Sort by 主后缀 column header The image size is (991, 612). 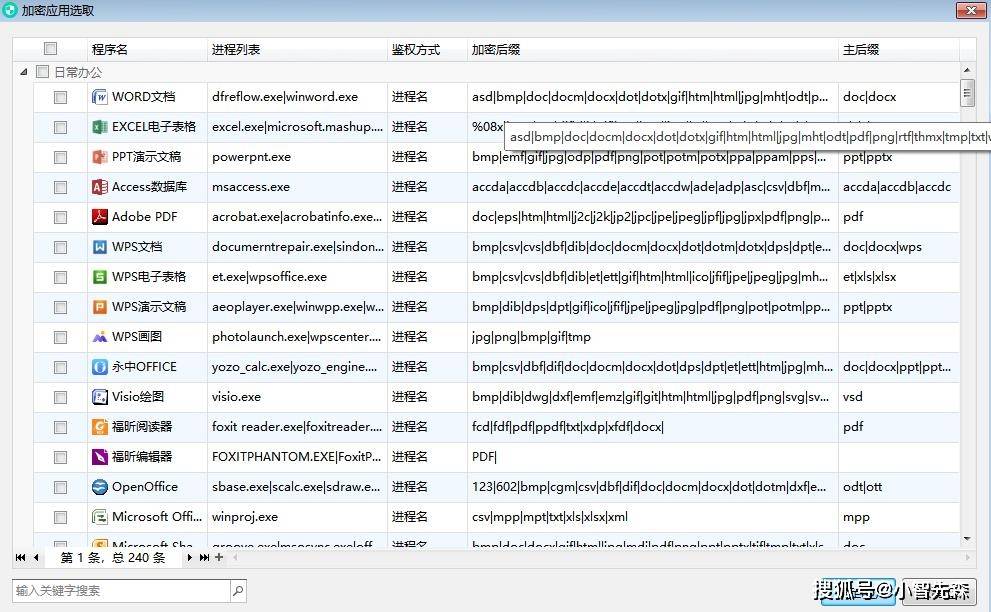(899, 49)
